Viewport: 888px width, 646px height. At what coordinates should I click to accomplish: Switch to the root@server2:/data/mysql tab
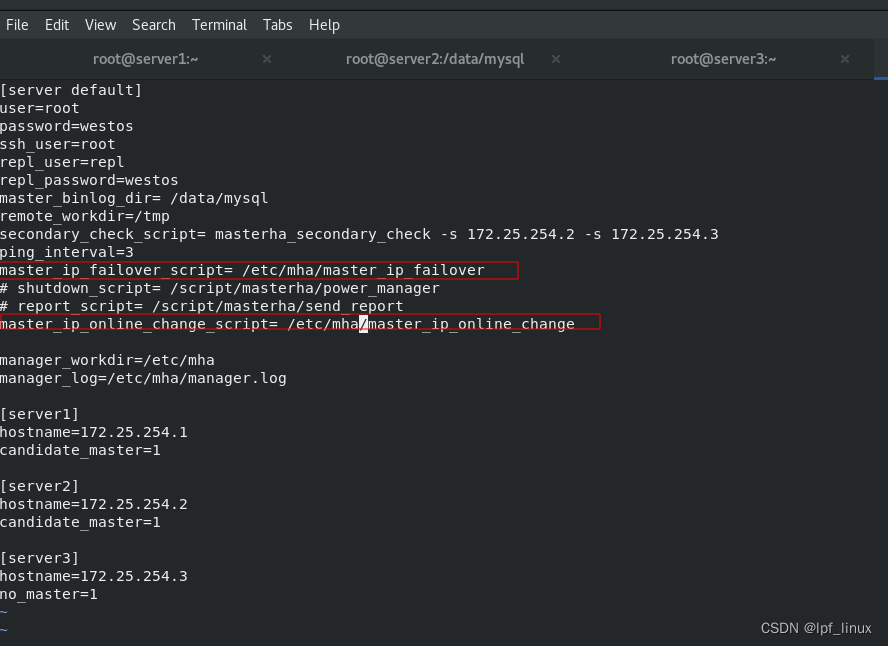(x=435, y=59)
